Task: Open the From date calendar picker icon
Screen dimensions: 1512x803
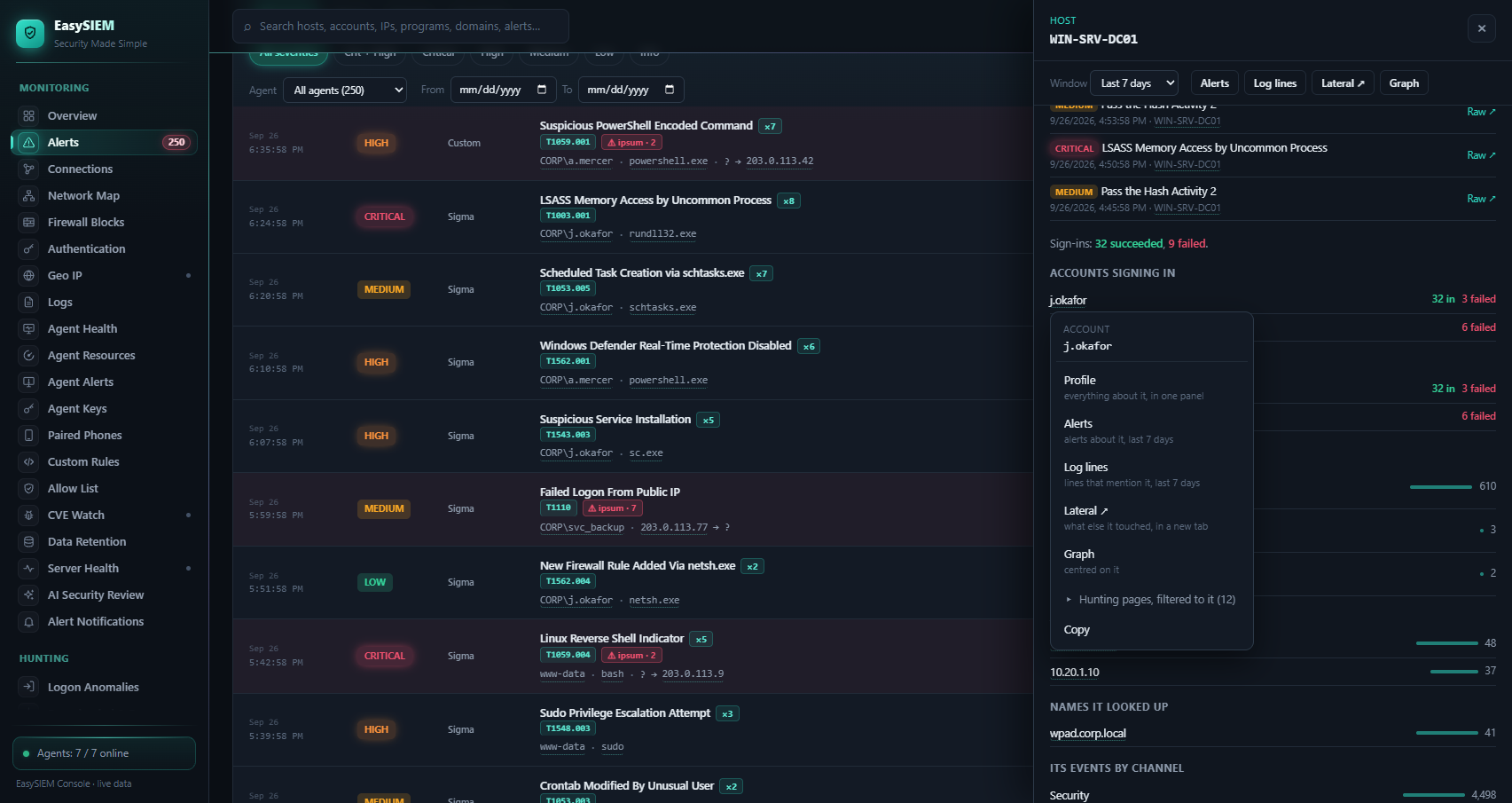Action: pyautogui.click(x=542, y=90)
